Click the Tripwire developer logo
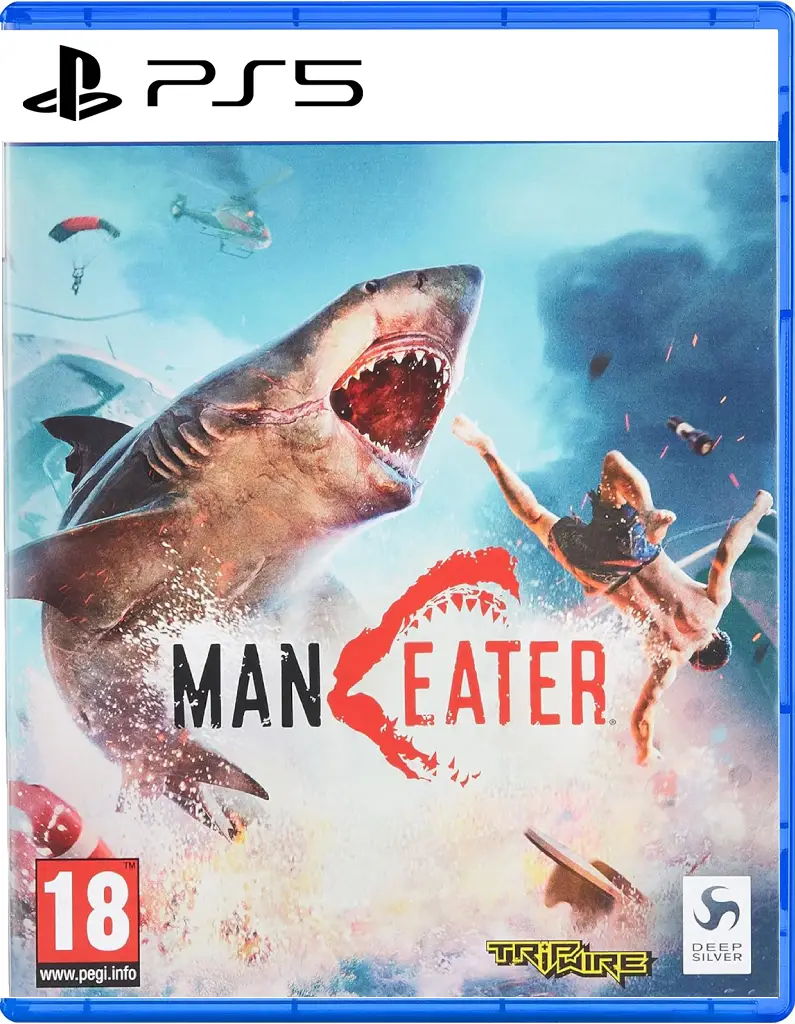This screenshot has height=1024, width=795. tap(570, 959)
